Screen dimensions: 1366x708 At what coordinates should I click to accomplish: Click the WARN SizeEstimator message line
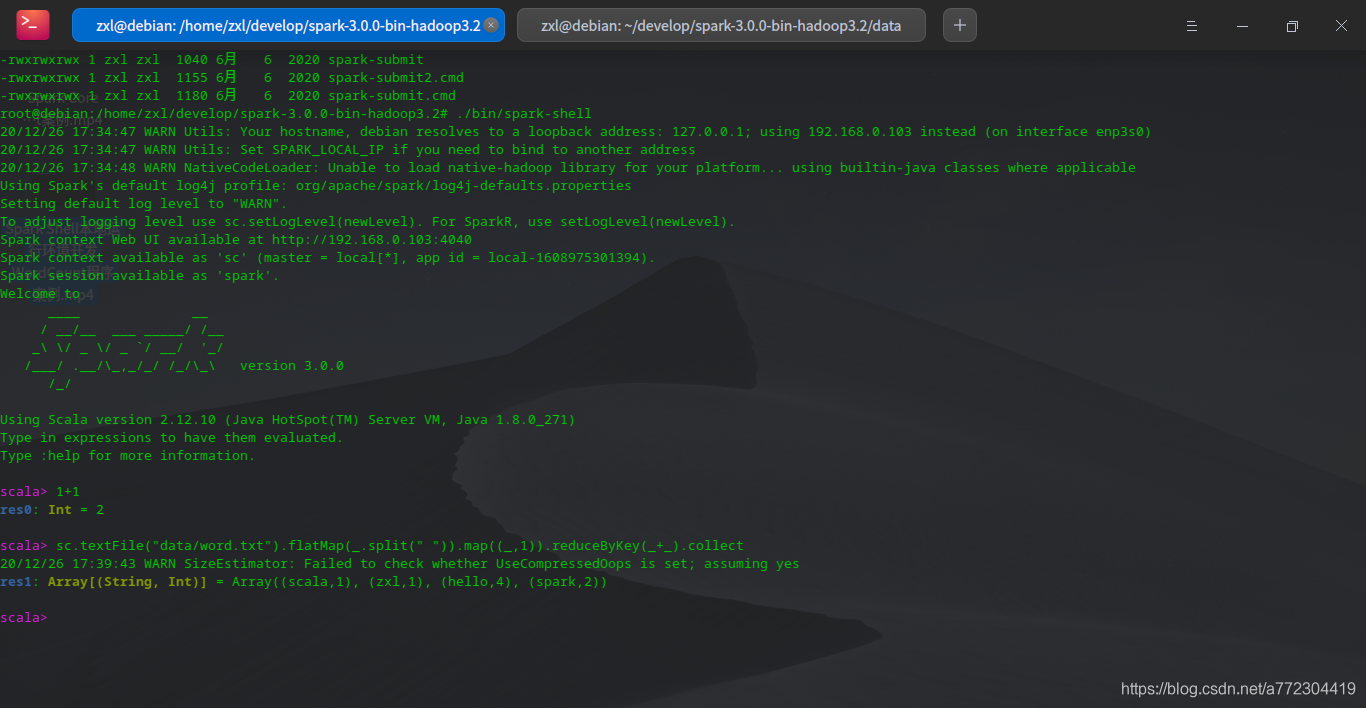coord(400,564)
